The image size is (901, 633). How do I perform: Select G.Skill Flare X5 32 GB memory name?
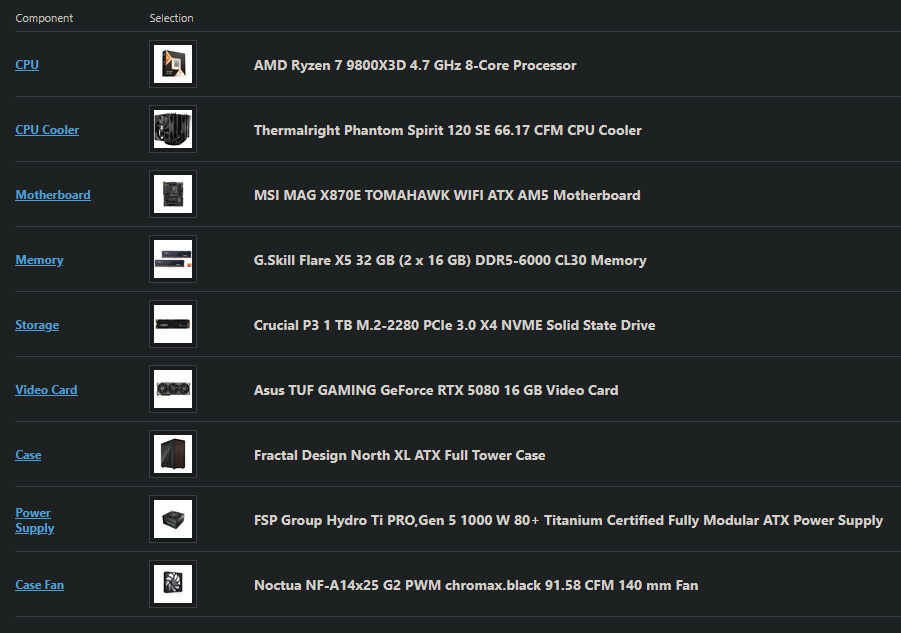pyautogui.click(x=450, y=260)
